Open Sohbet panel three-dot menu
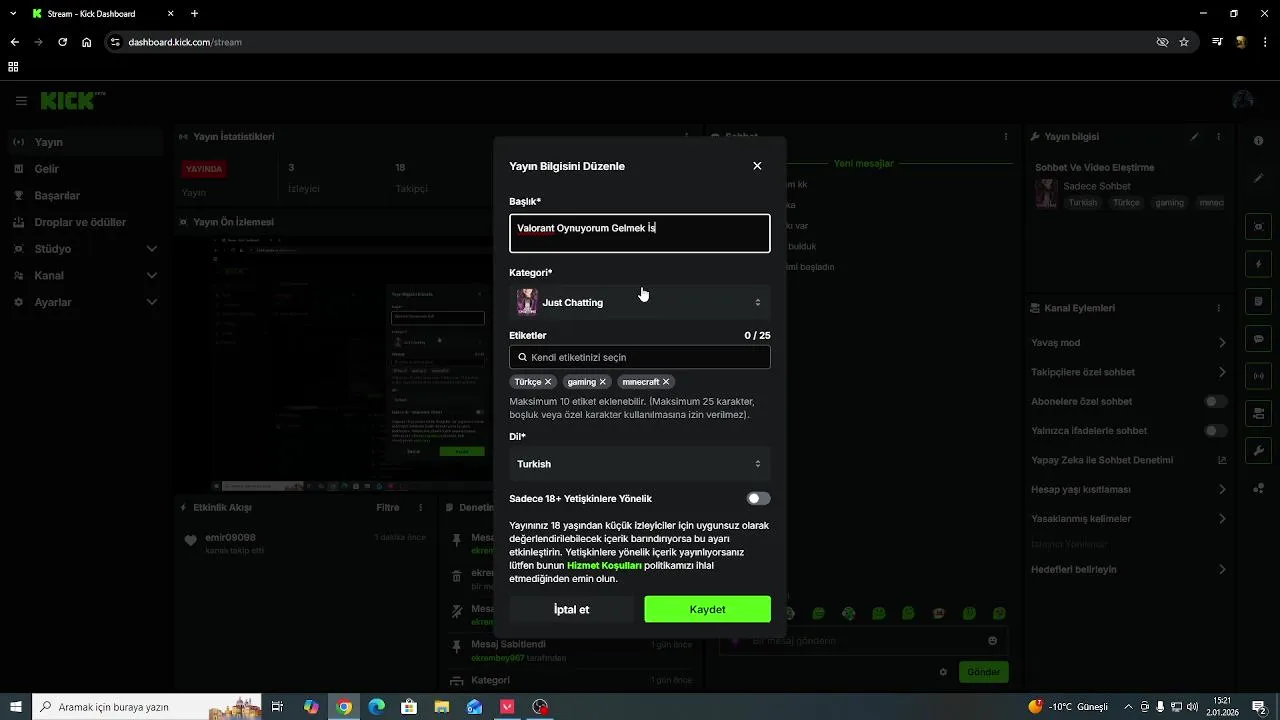This screenshot has width=1280, height=720. (x=1006, y=137)
